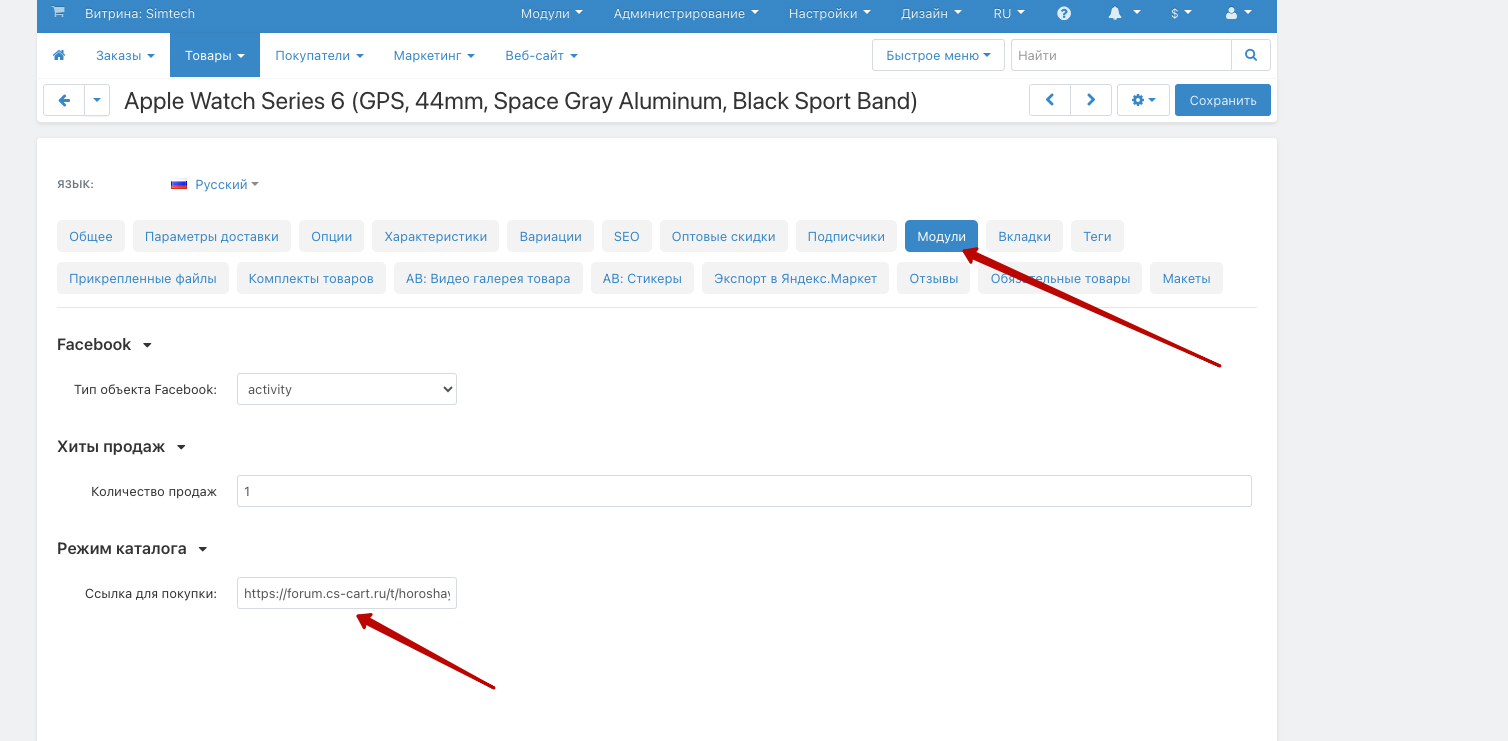Open the Facebook object type dropdown
Image resolution: width=1508 pixels, height=741 pixels.
(346, 389)
